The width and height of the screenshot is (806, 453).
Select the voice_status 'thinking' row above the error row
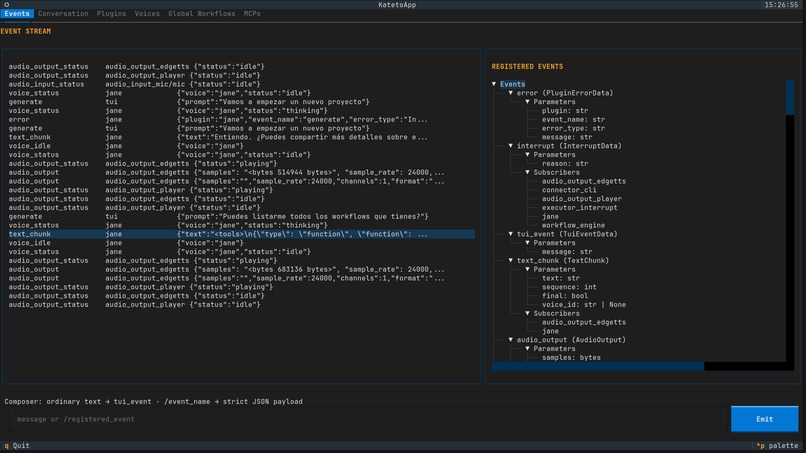pyautogui.click(x=241, y=111)
